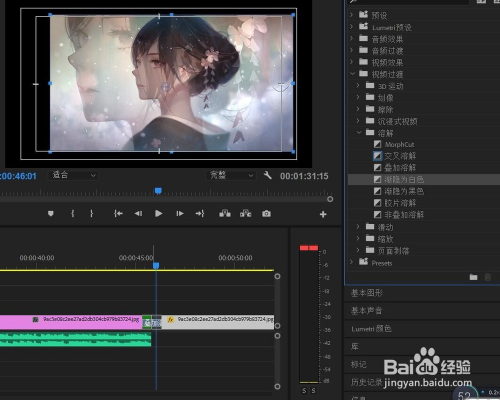Screen dimensions: 500x400
Task: Toggle left solo S button on audio meter
Action: coord(304,391)
